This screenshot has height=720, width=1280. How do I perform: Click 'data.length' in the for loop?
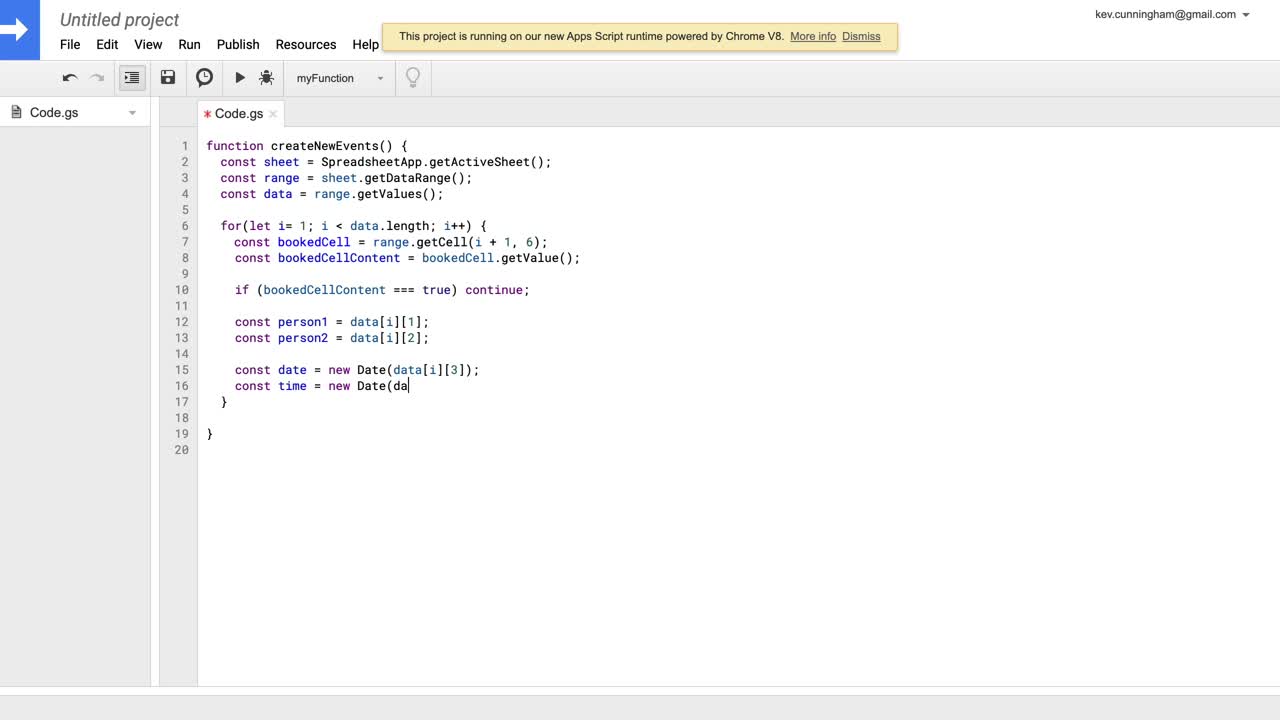(x=389, y=226)
